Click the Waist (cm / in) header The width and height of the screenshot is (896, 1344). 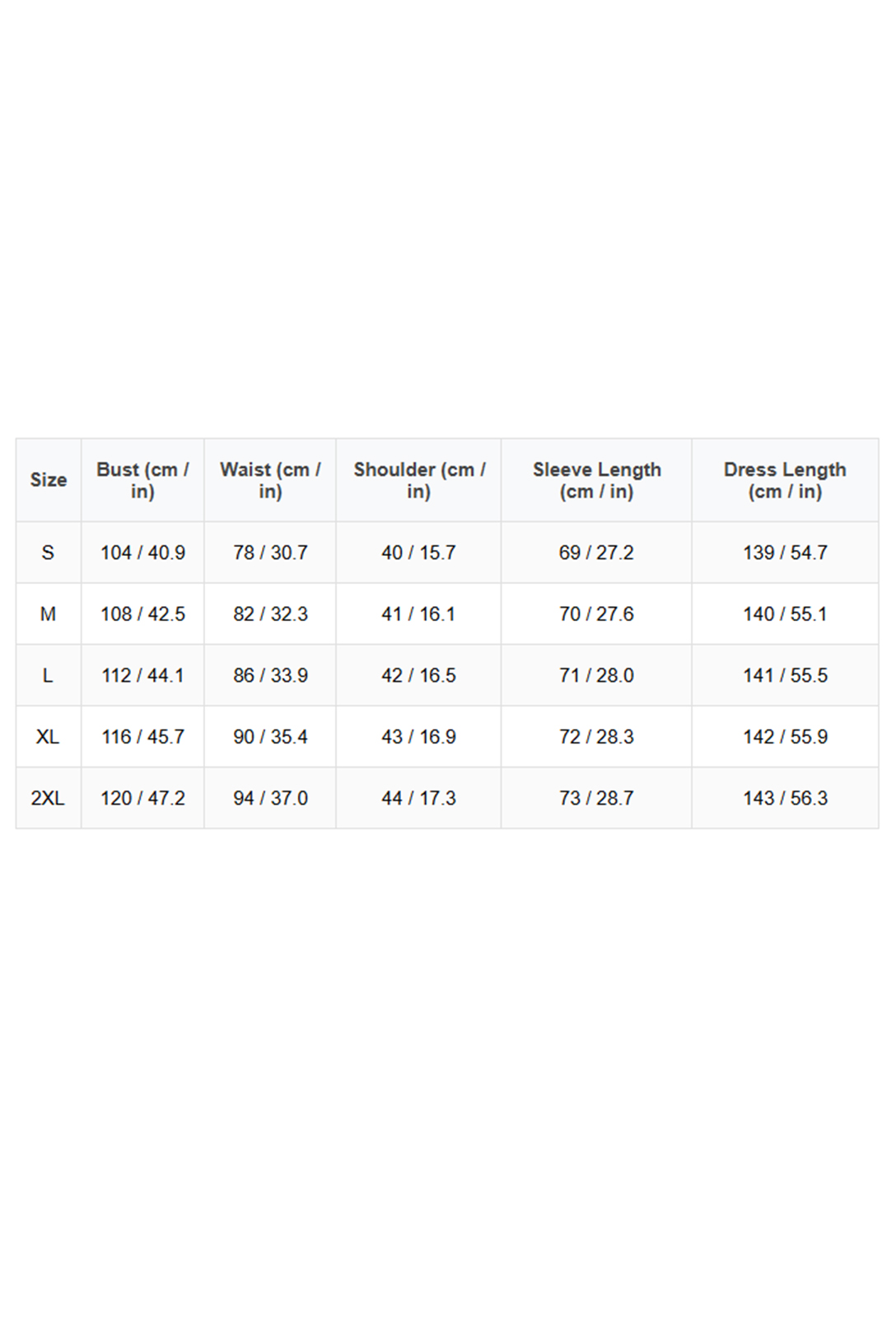pos(270,480)
